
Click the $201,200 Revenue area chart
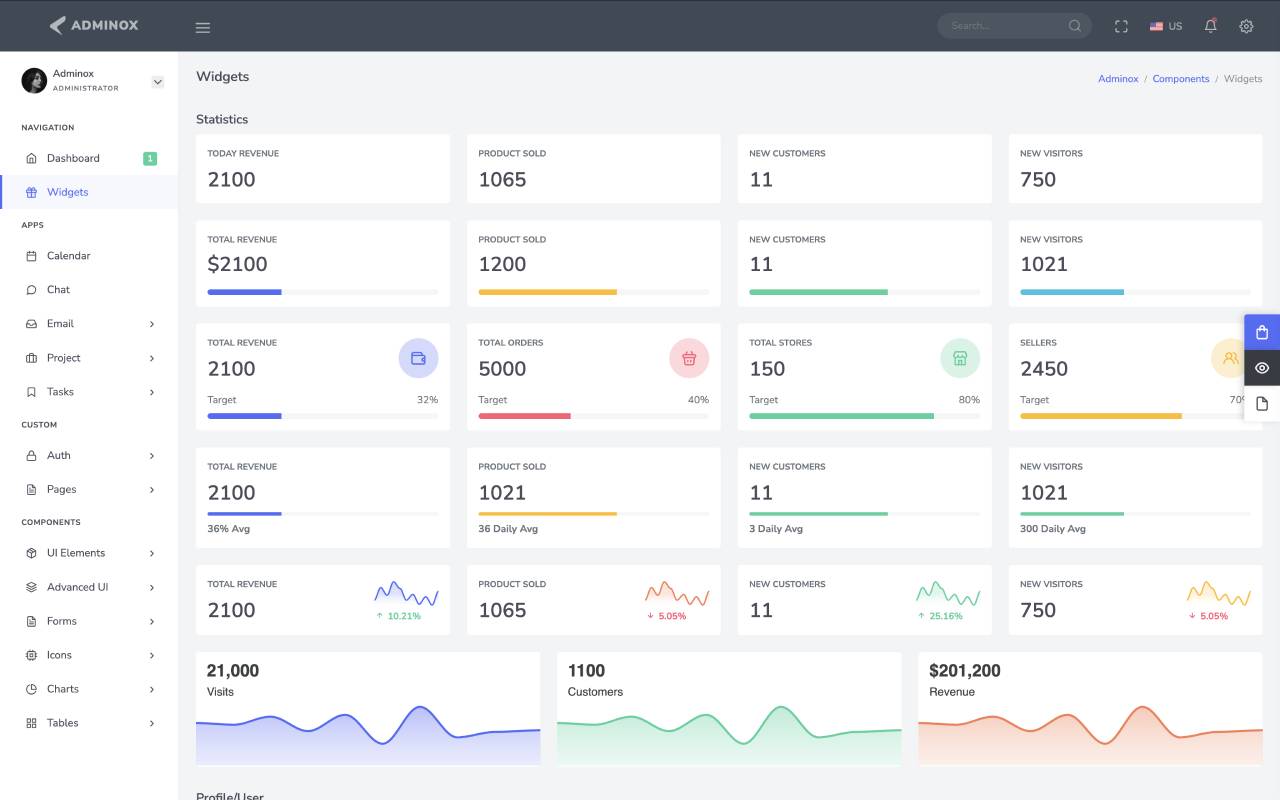(x=1090, y=734)
